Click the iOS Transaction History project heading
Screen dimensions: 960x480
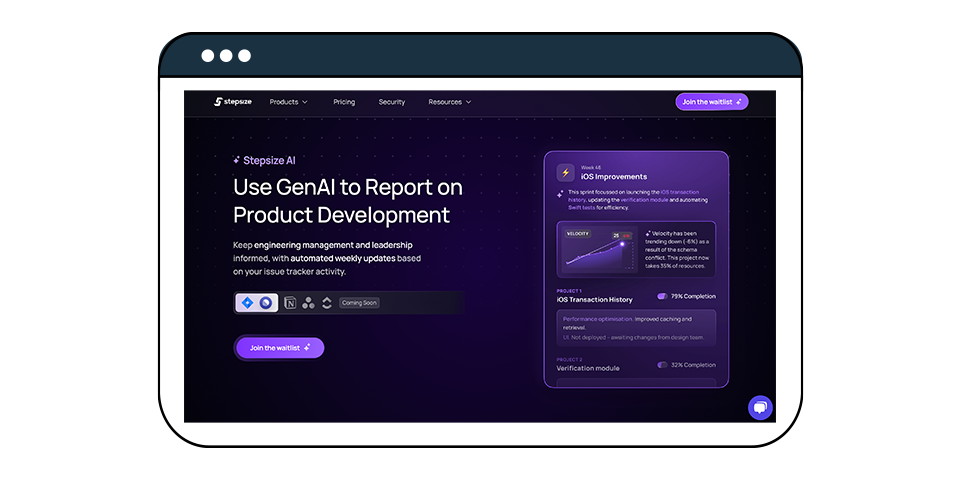click(594, 299)
